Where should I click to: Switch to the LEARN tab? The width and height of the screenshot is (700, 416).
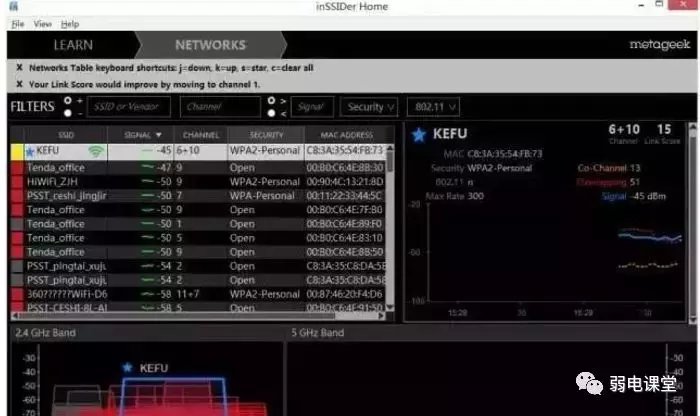(x=73, y=45)
